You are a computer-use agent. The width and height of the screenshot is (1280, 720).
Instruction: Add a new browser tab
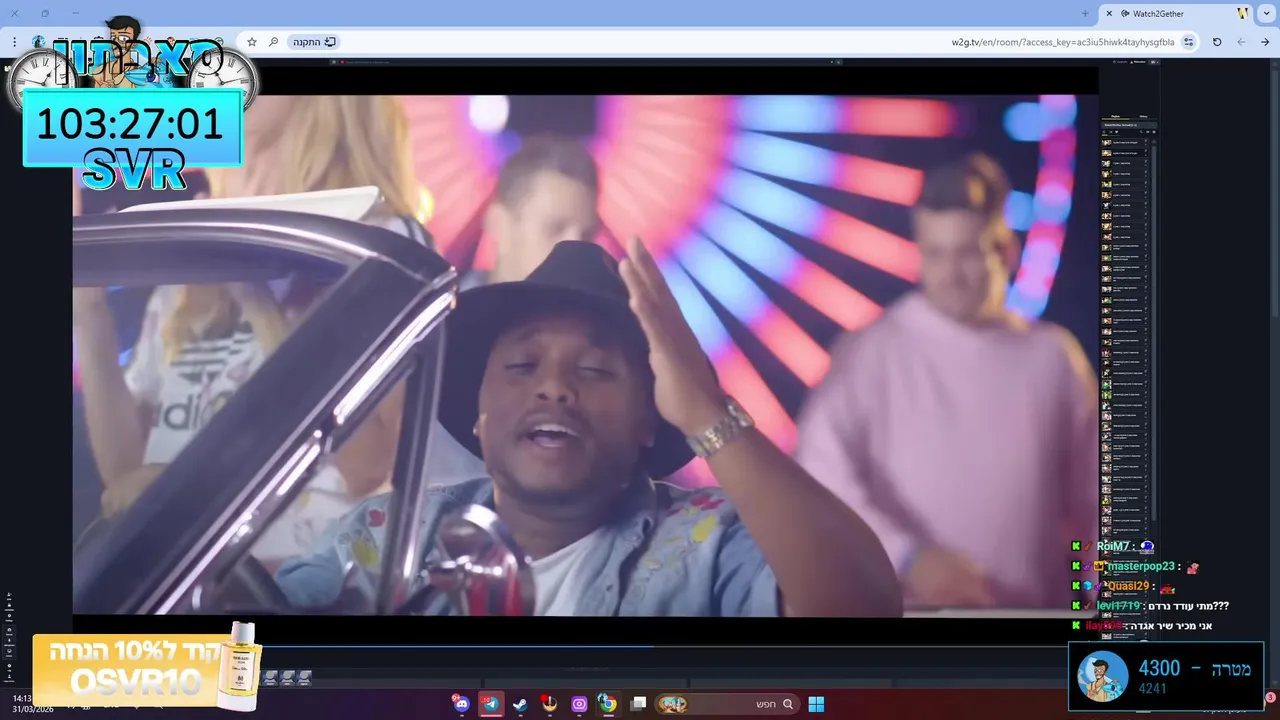1085,14
